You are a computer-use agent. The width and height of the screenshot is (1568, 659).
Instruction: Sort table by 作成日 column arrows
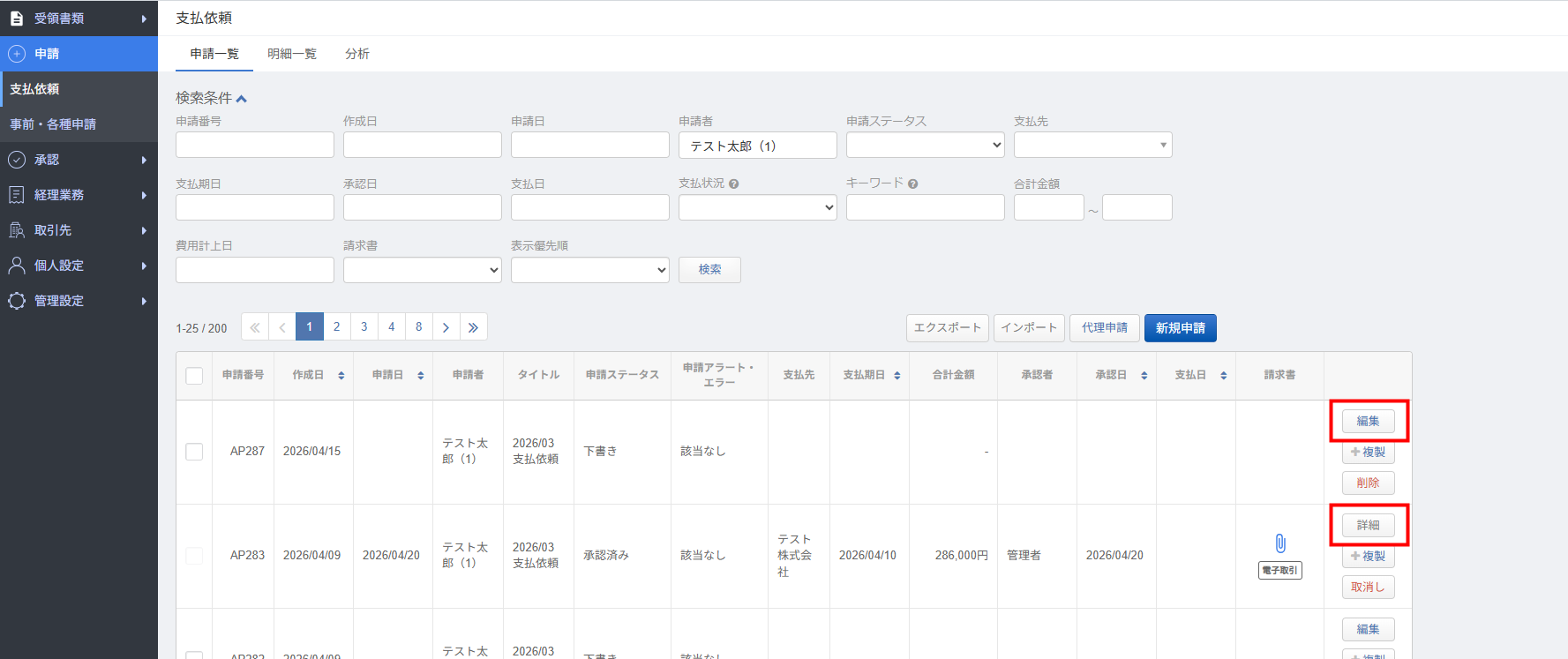[341, 376]
